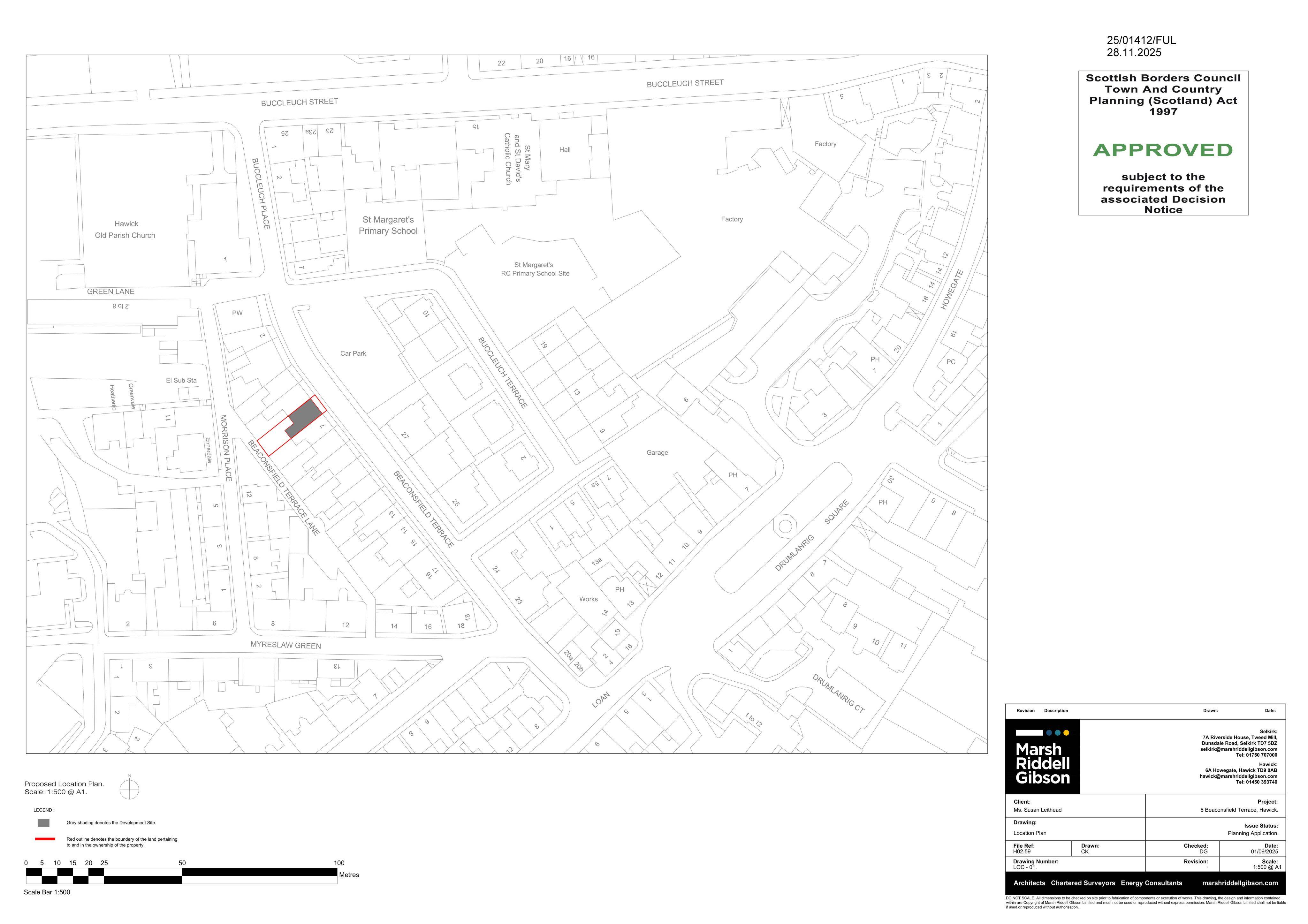Click the LEGEND heading
This screenshot has height=924, width=1308.
tap(43, 809)
